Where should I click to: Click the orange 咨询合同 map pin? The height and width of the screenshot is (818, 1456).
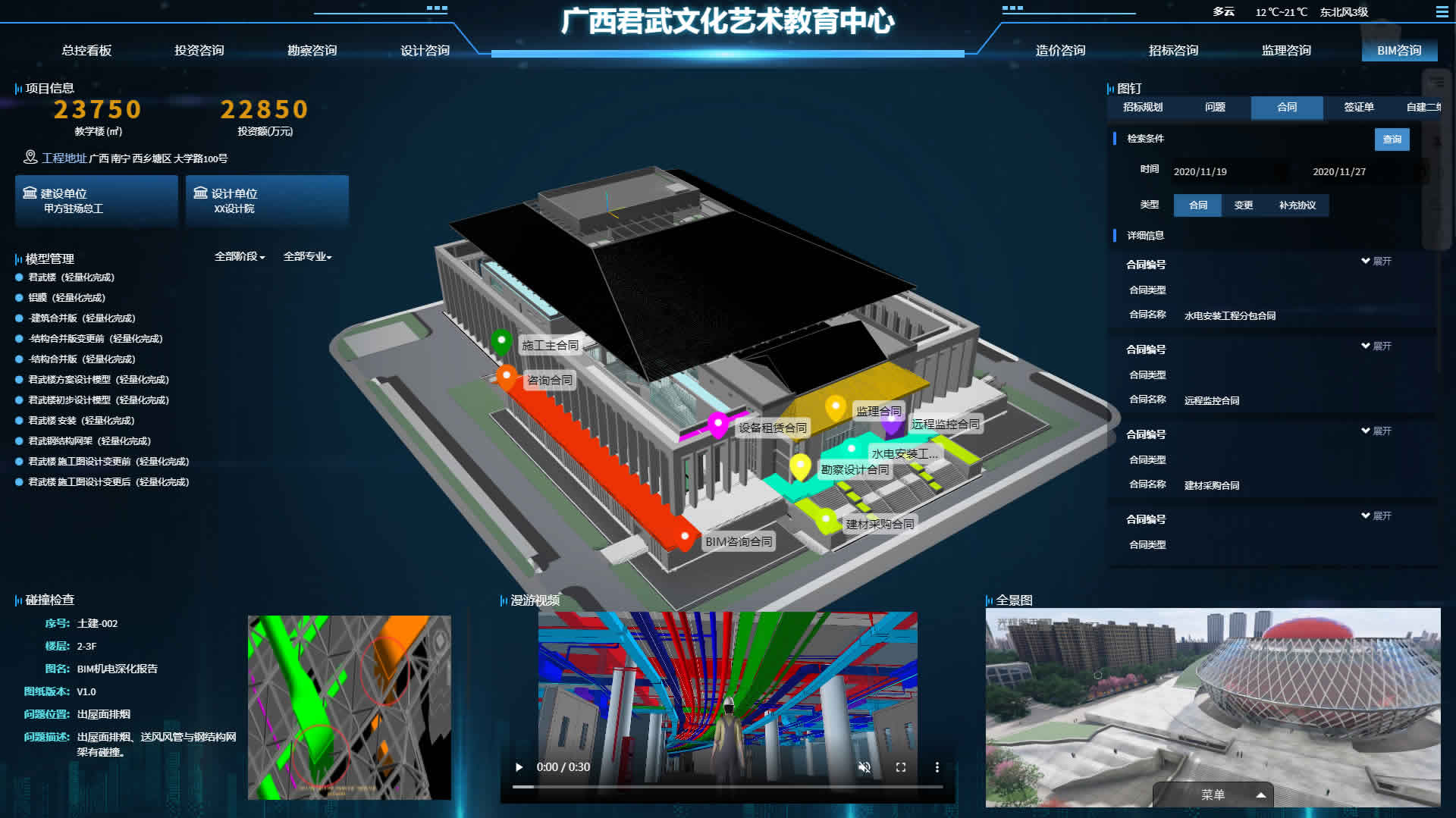(x=507, y=377)
